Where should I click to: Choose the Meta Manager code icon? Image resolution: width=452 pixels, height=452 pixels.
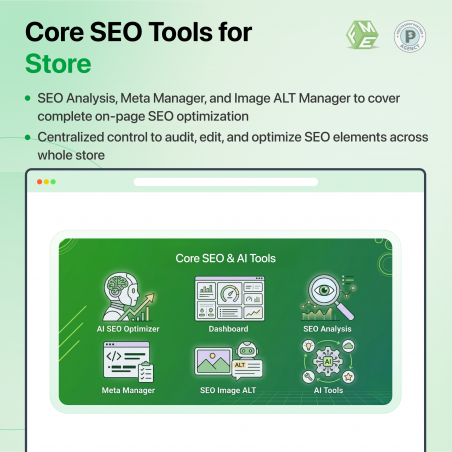(128, 362)
